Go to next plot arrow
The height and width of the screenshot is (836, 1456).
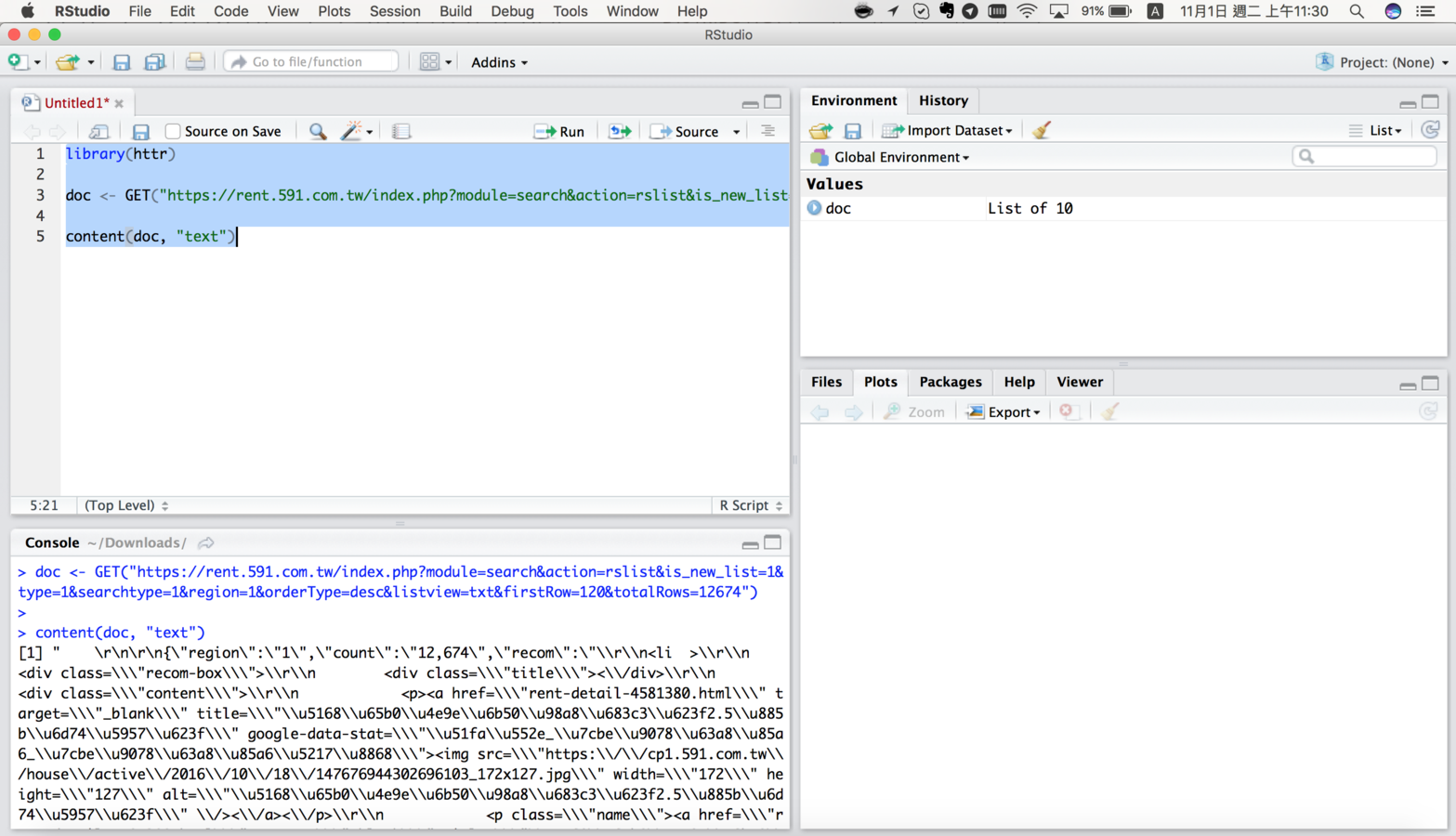(853, 411)
